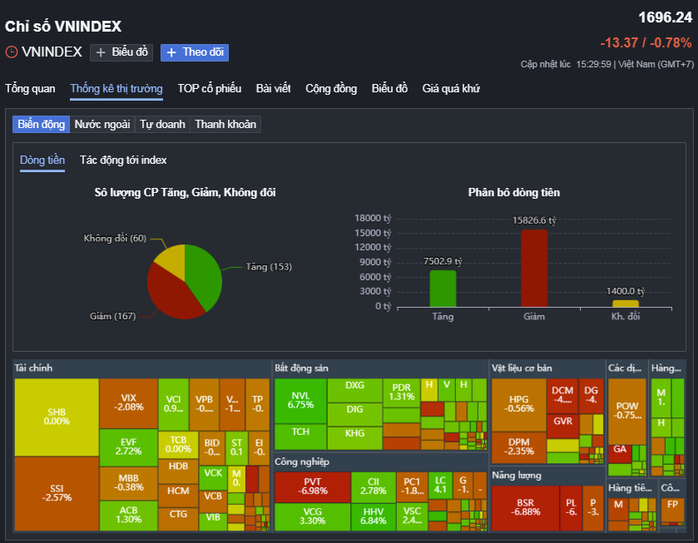Switch to Tác động tới index subtab

123,160
